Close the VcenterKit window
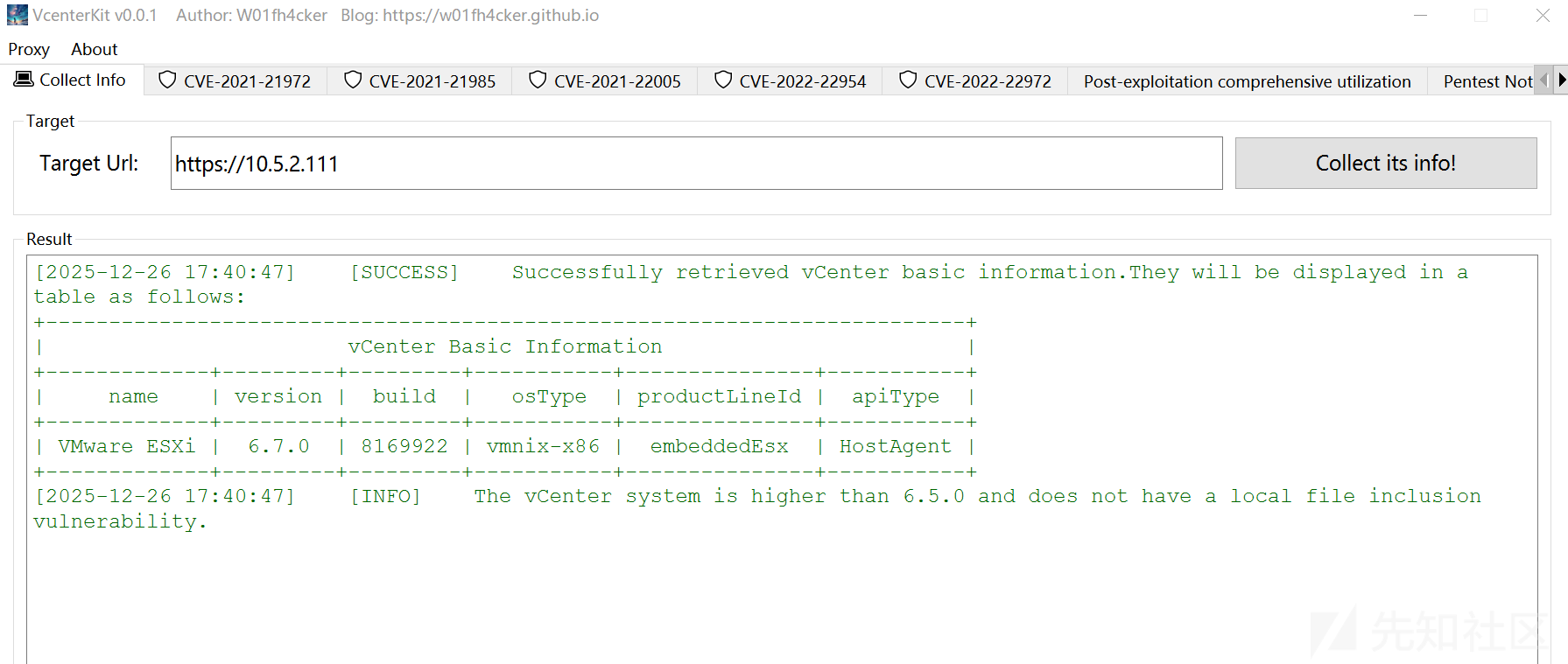The width and height of the screenshot is (1568, 664). (1543, 15)
